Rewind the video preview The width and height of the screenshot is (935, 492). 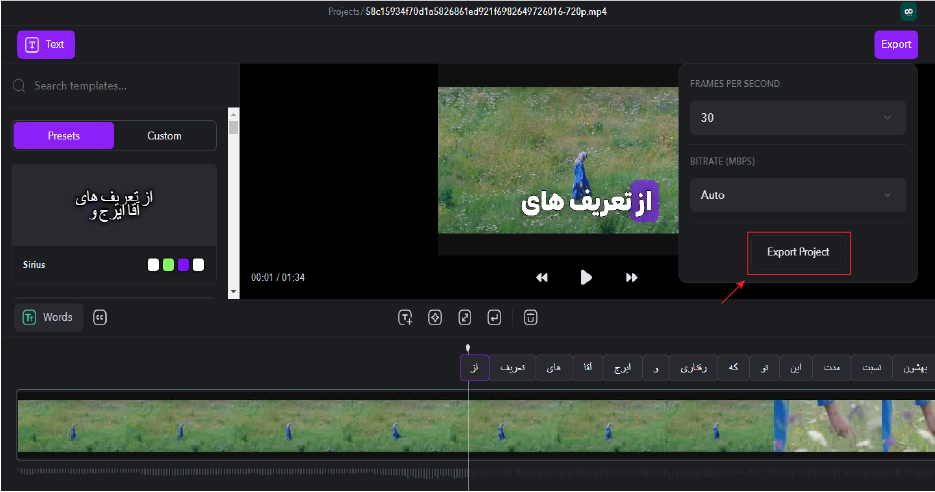pos(541,277)
